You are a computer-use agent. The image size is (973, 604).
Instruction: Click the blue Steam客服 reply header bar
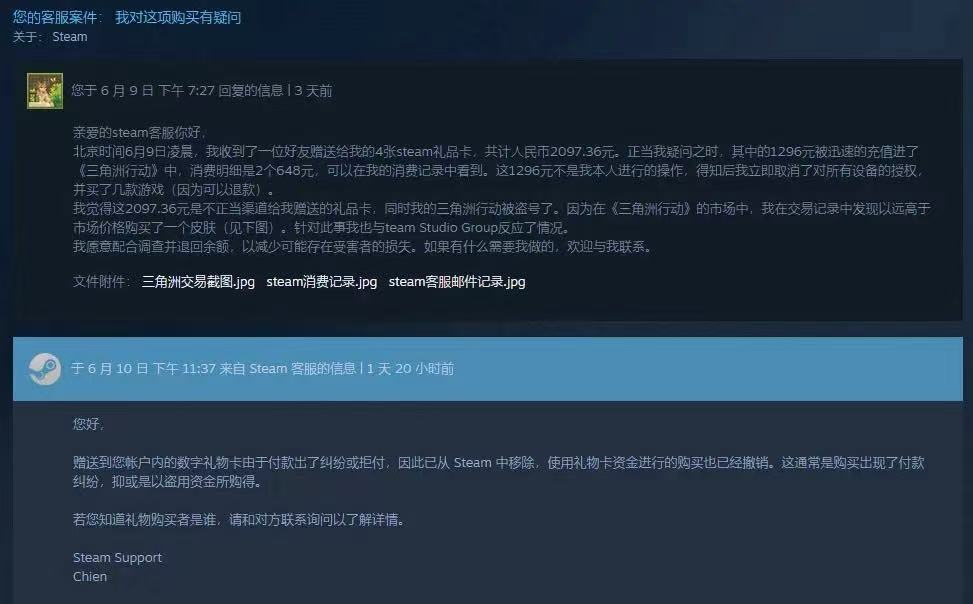(x=488, y=369)
